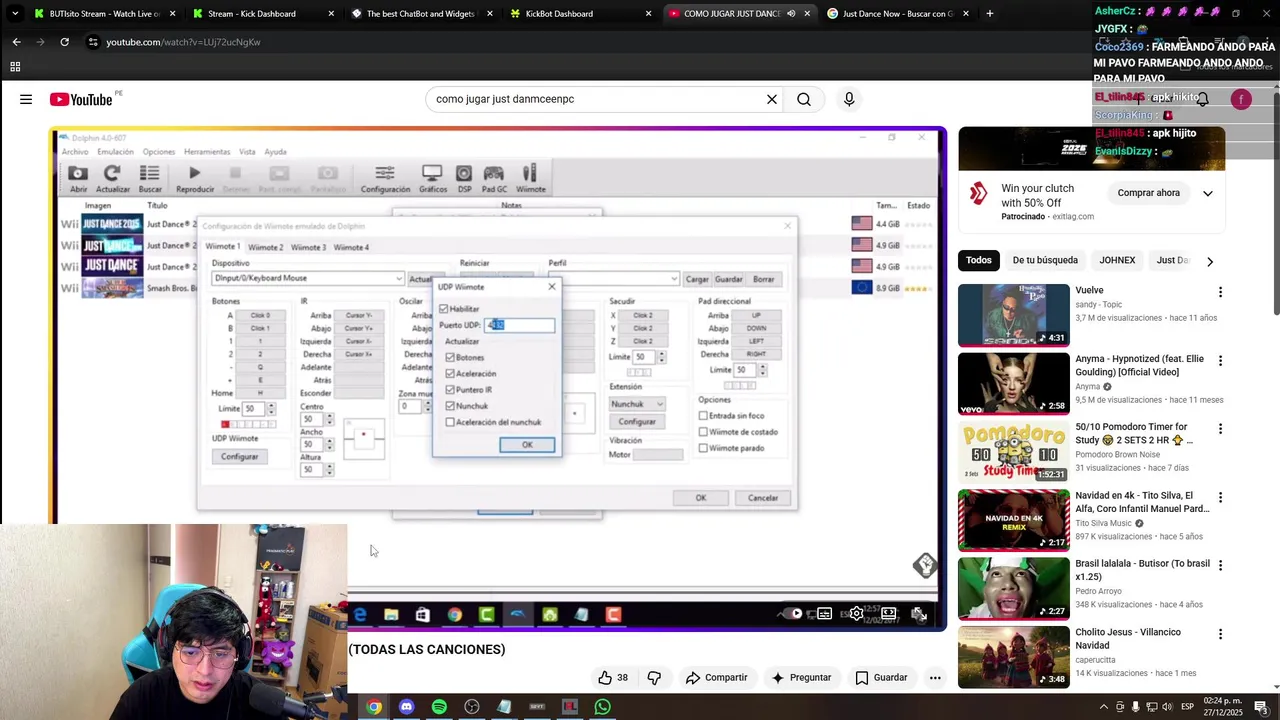Click Comprar ahora in the ad
The width and height of the screenshot is (1280, 720).
tap(1148, 193)
